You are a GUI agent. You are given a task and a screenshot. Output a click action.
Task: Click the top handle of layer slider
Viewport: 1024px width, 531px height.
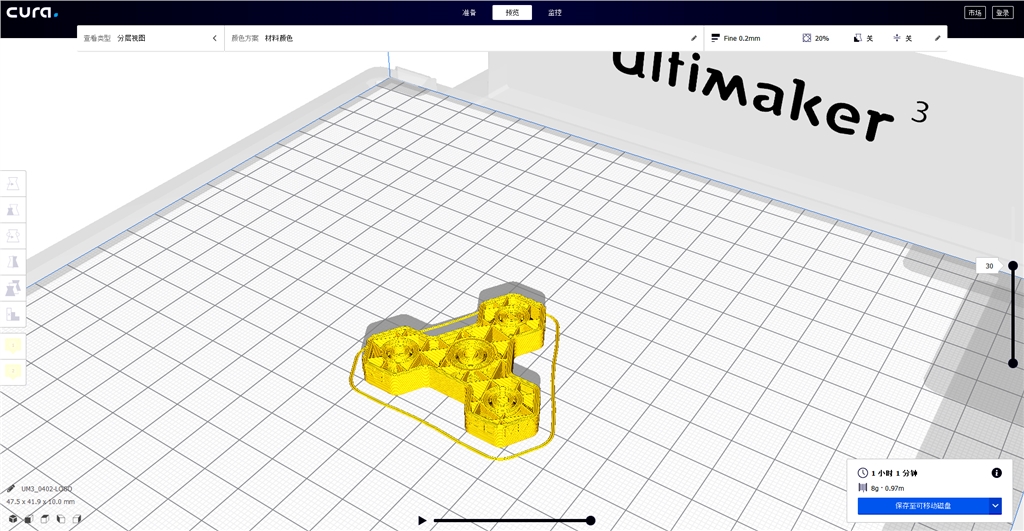coord(1013,266)
